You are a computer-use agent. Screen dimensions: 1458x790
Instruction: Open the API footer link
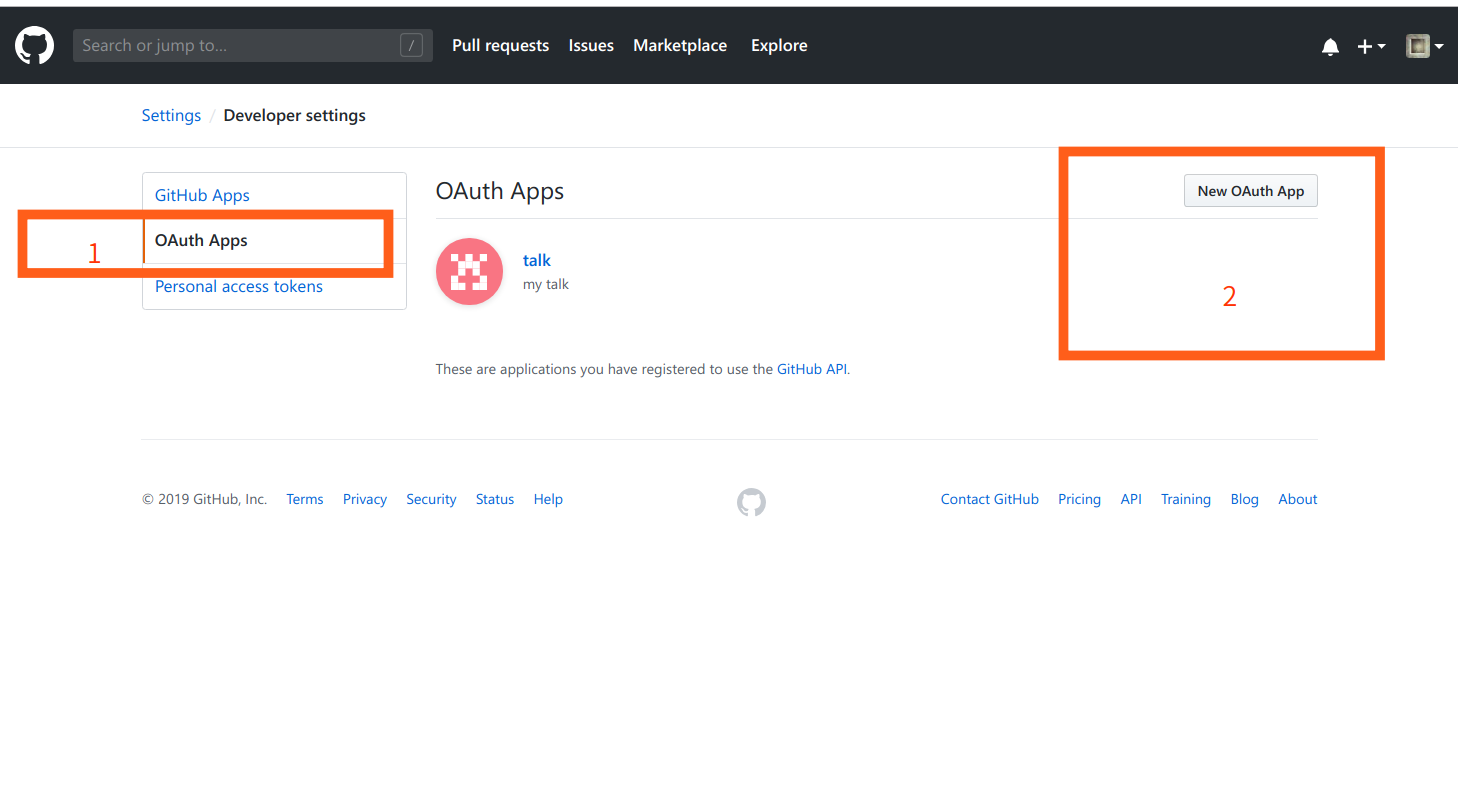pos(1131,499)
